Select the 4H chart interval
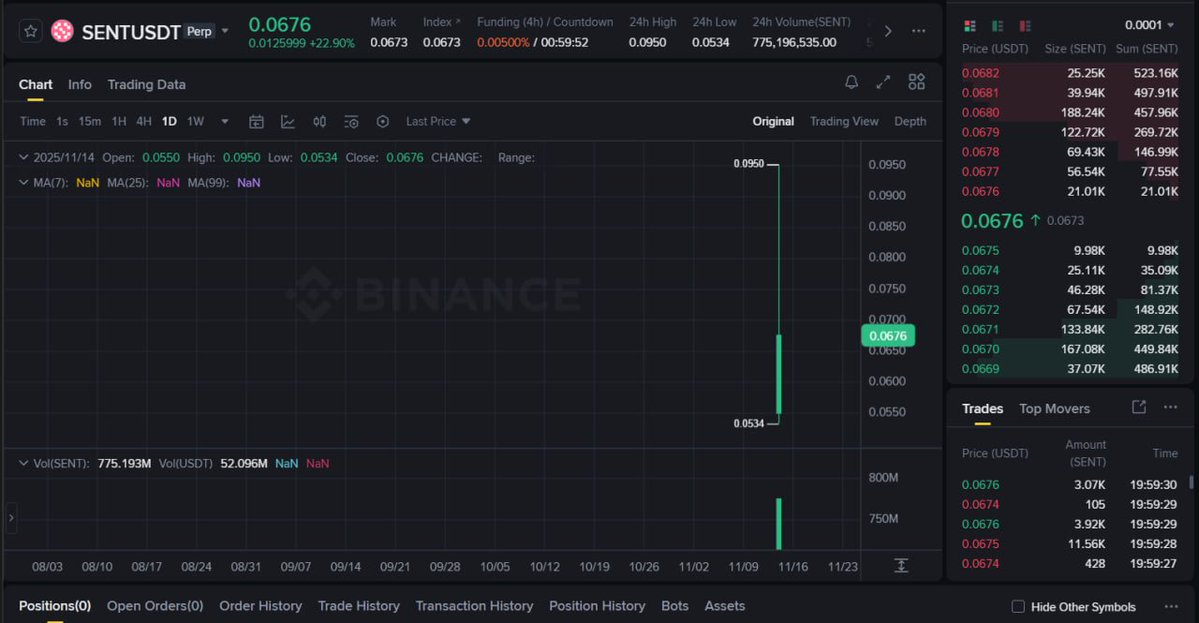Screen dimensions: 1199x623 coord(144,122)
